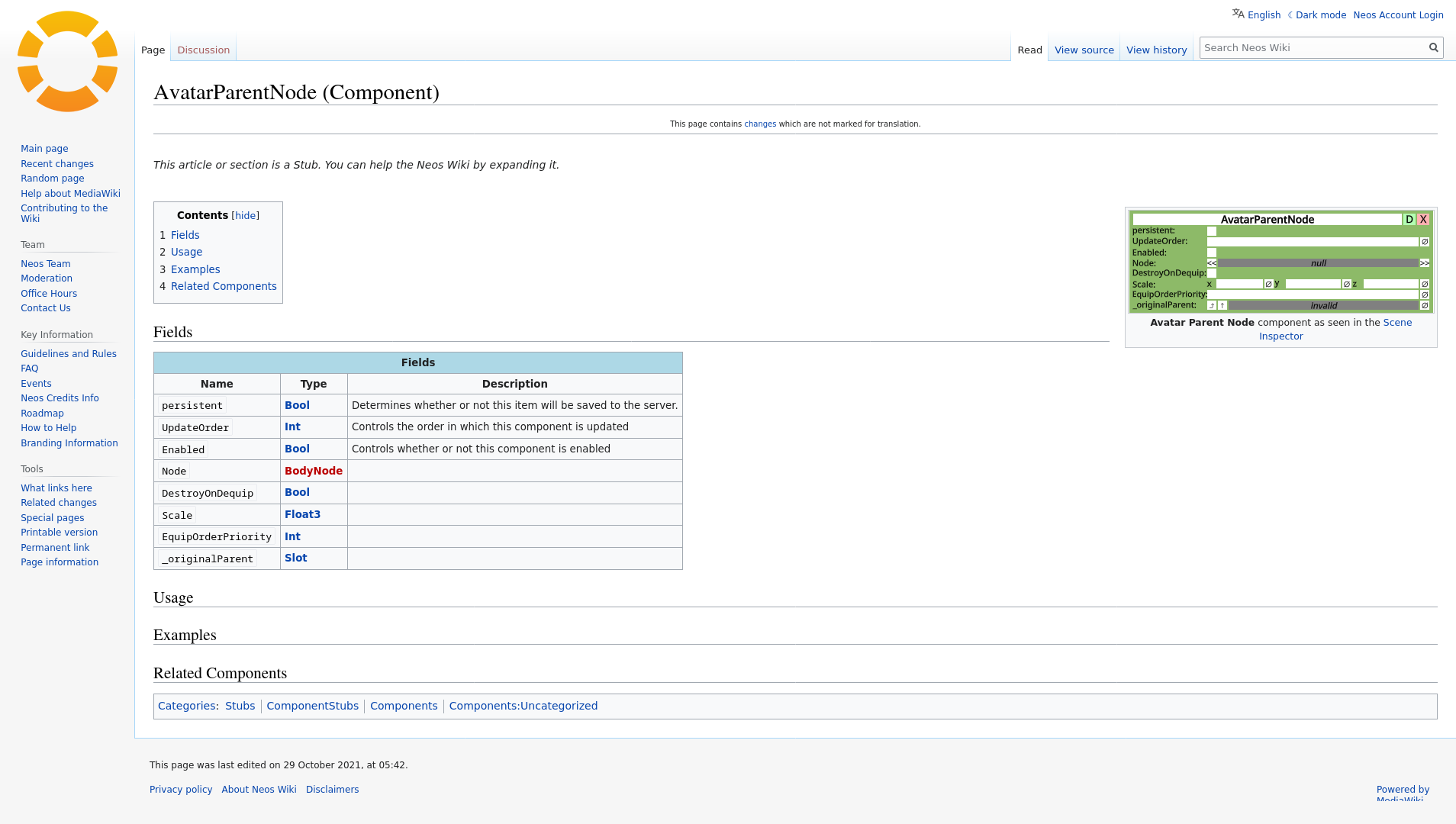
Task: Click the >> arrow on the Node row
Action: (x=1424, y=263)
